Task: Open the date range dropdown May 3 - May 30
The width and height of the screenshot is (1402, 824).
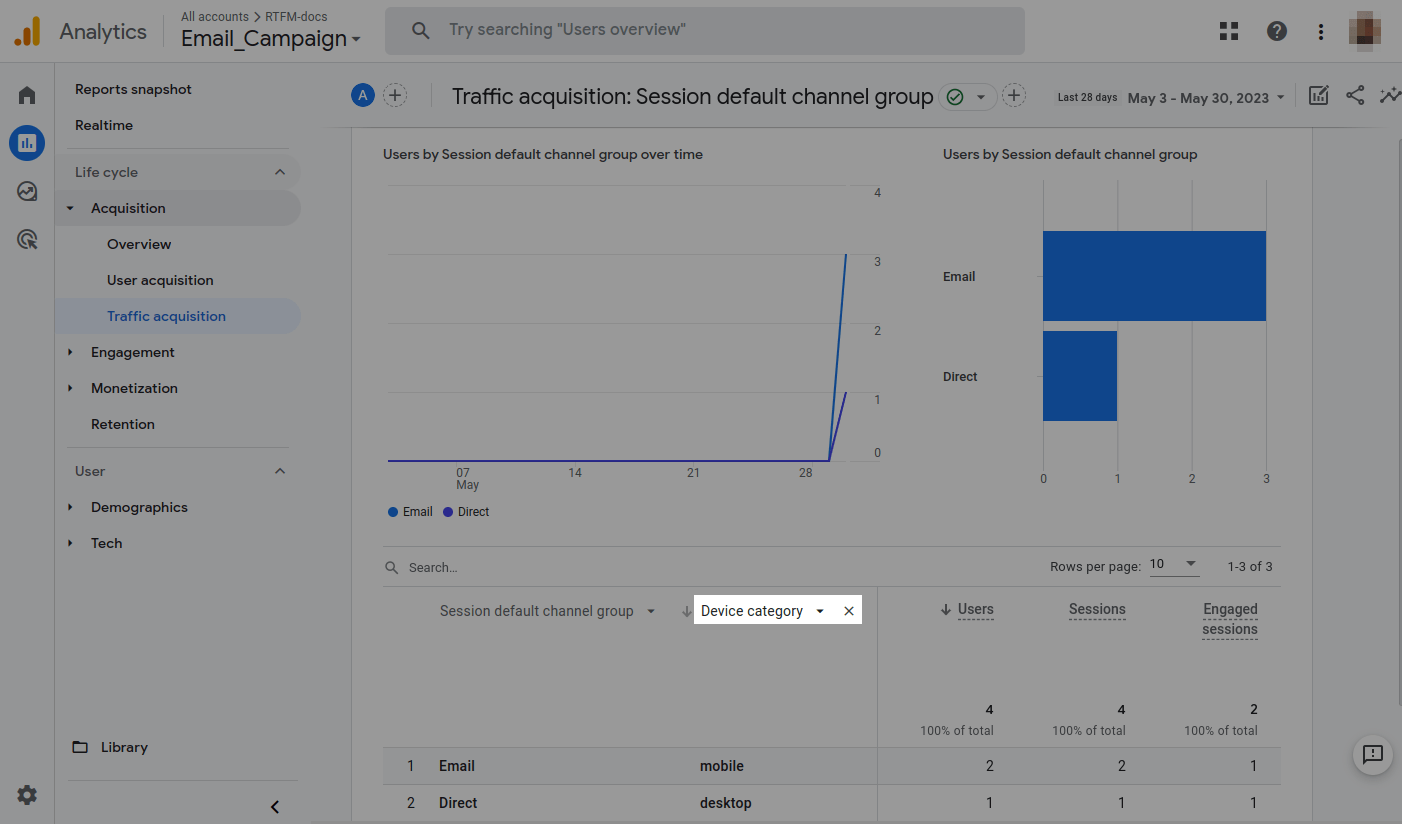Action: [1205, 98]
